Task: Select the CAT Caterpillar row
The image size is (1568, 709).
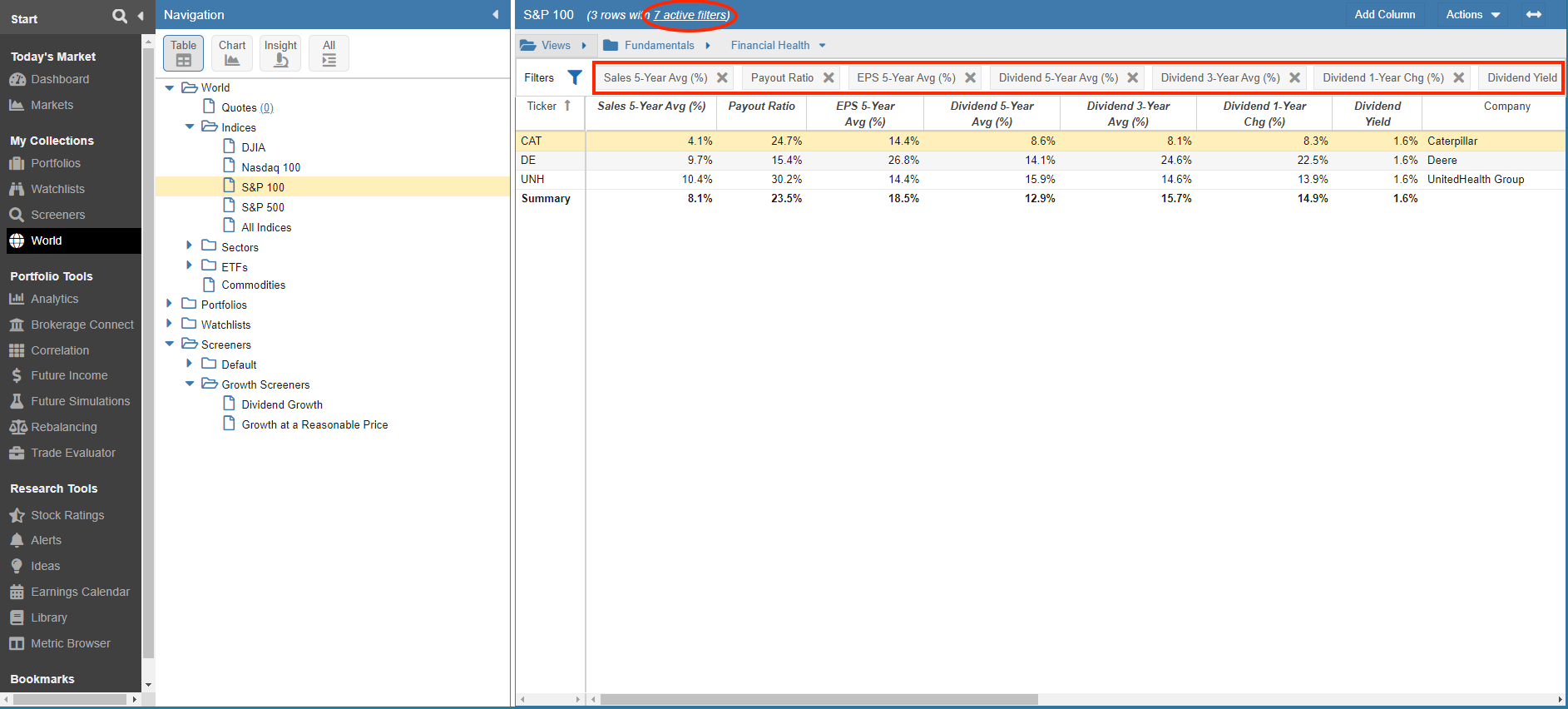Action: pos(1040,141)
